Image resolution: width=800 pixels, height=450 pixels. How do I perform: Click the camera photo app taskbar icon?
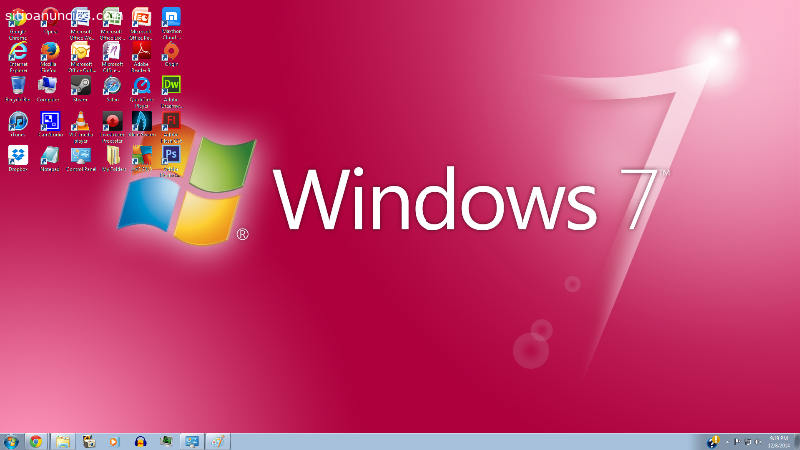[89, 441]
